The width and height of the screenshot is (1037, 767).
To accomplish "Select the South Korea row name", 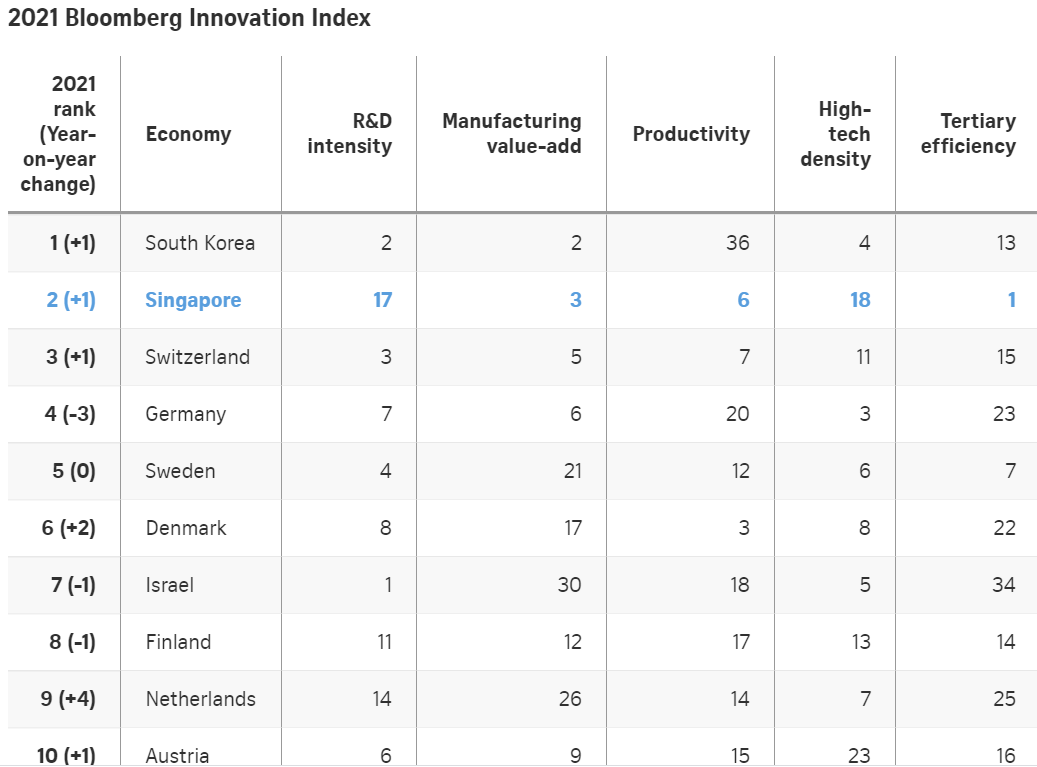I will click(x=200, y=243).
